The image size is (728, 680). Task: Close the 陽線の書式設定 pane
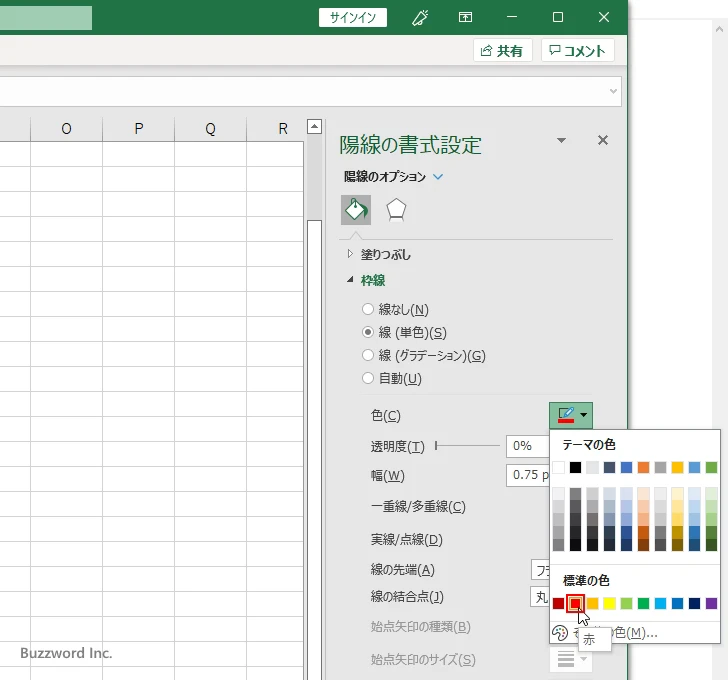click(x=603, y=140)
